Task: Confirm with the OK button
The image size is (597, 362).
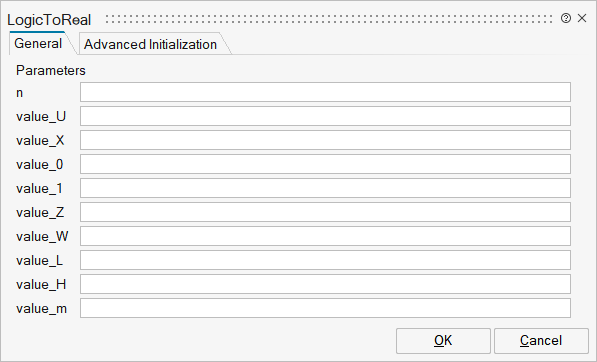Action: click(x=443, y=341)
